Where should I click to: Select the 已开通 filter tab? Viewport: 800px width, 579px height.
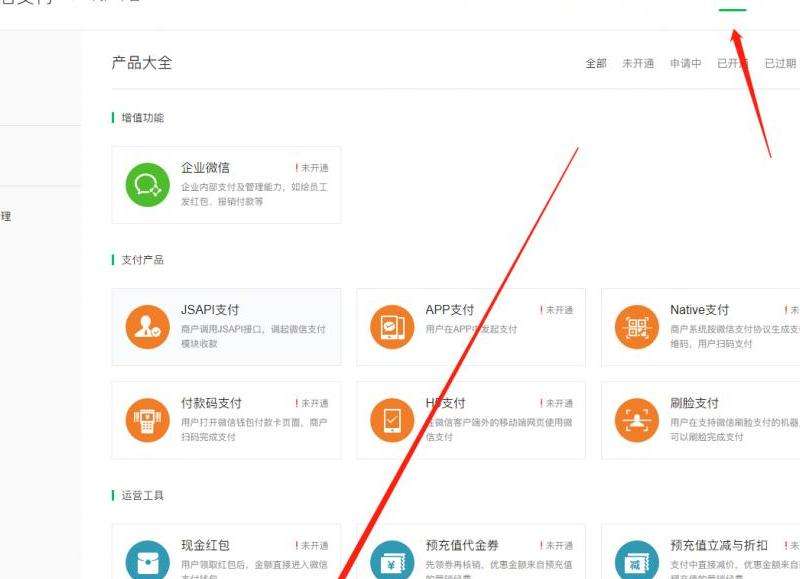point(733,63)
